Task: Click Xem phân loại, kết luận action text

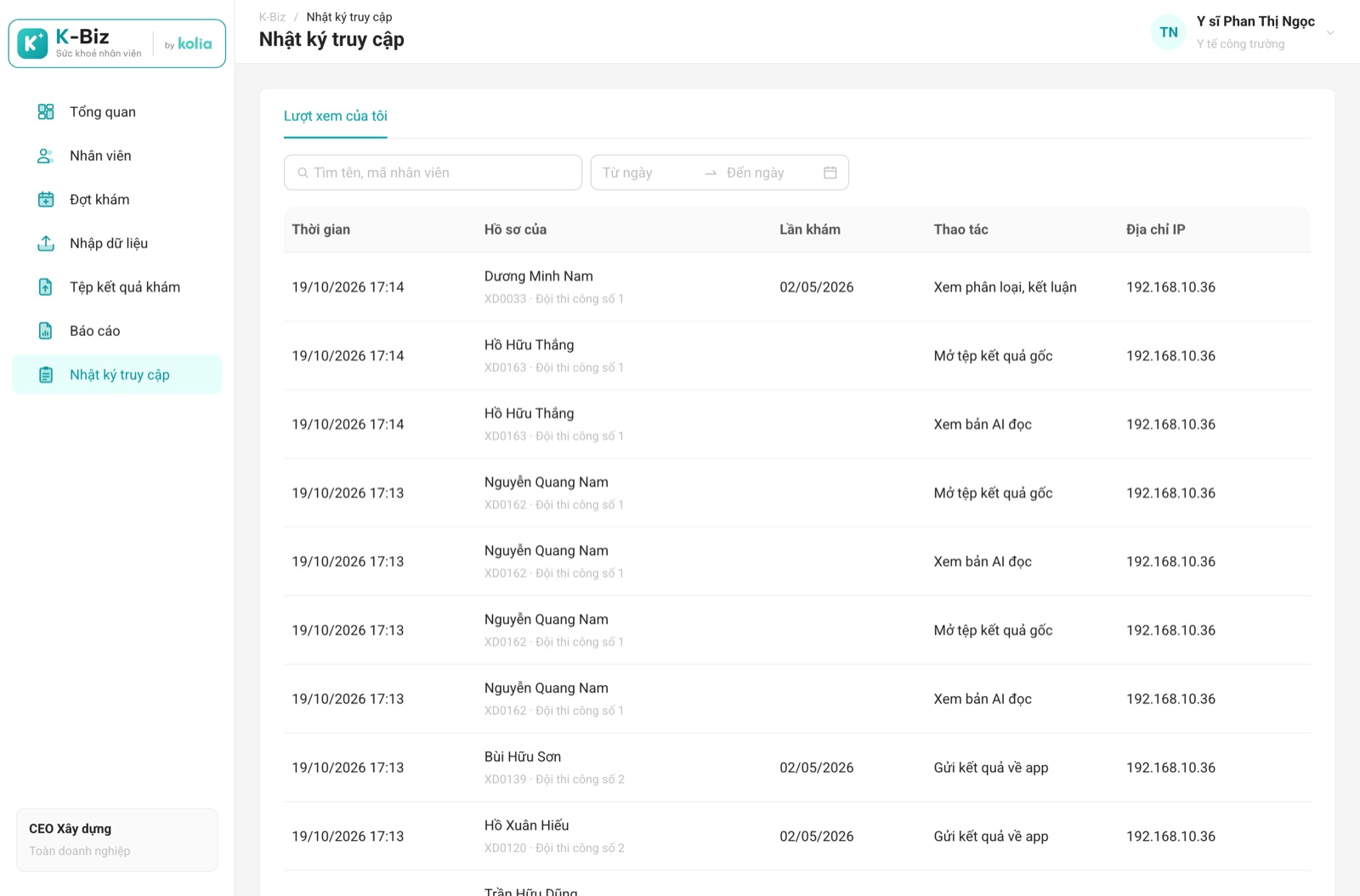Action: pyautogui.click(x=1005, y=287)
